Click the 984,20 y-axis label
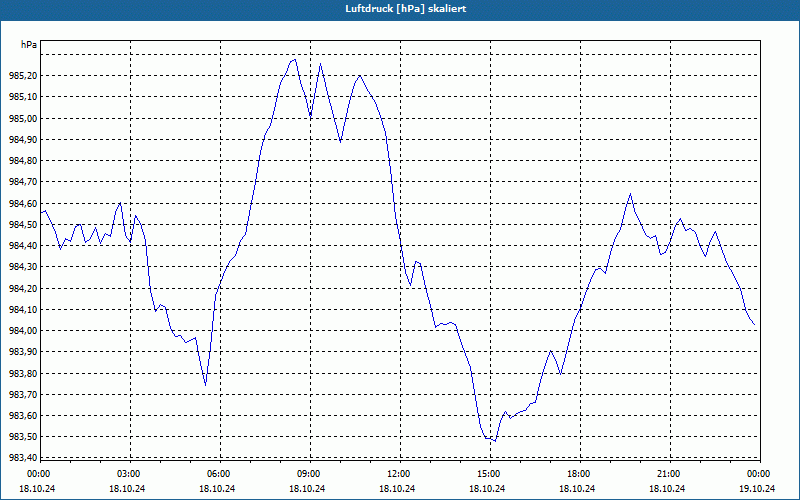Image resolution: width=800 pixels, height=500 pixels. [23, 288]
